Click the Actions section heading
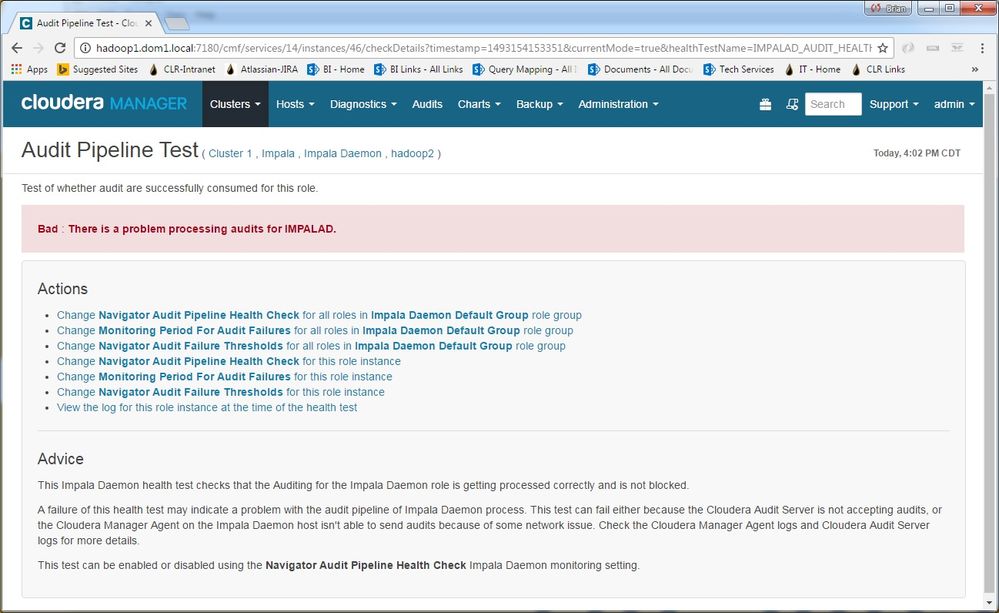The height and width of the screenshot is (613, 999). click(x=62, y=289)
